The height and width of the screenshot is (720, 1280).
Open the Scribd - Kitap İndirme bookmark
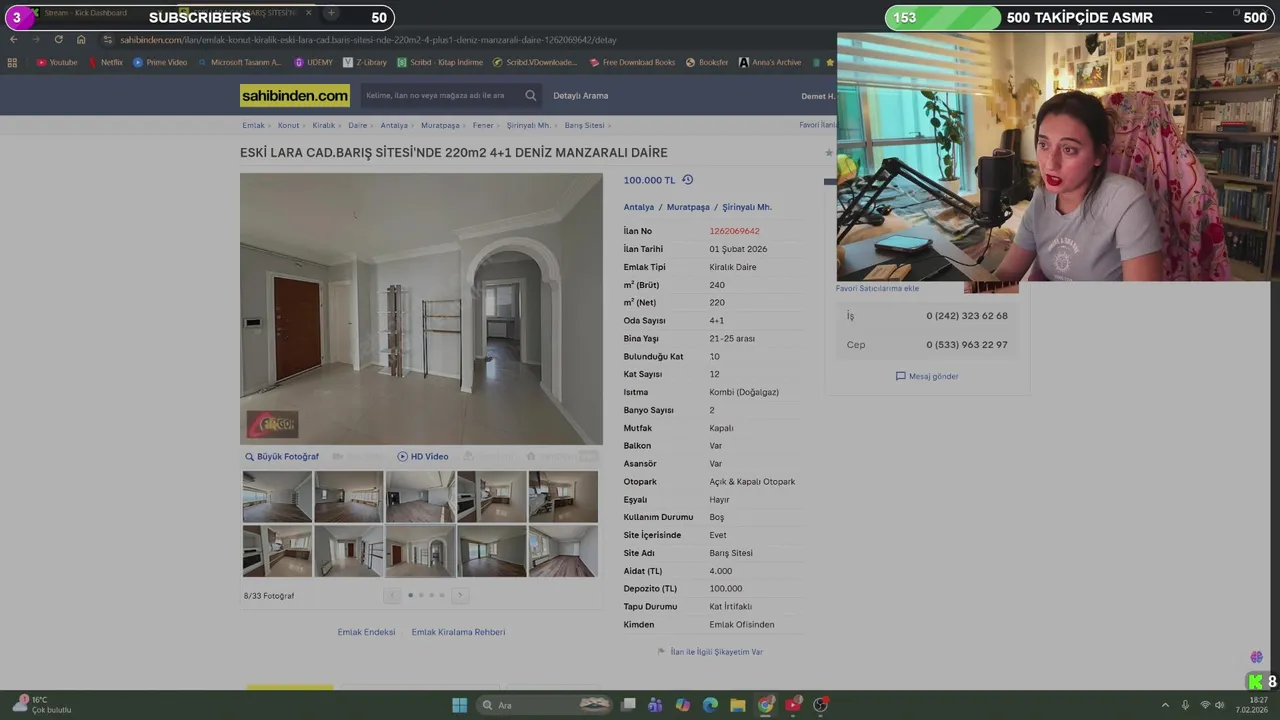pyautogui.click(x=440, y=62)
